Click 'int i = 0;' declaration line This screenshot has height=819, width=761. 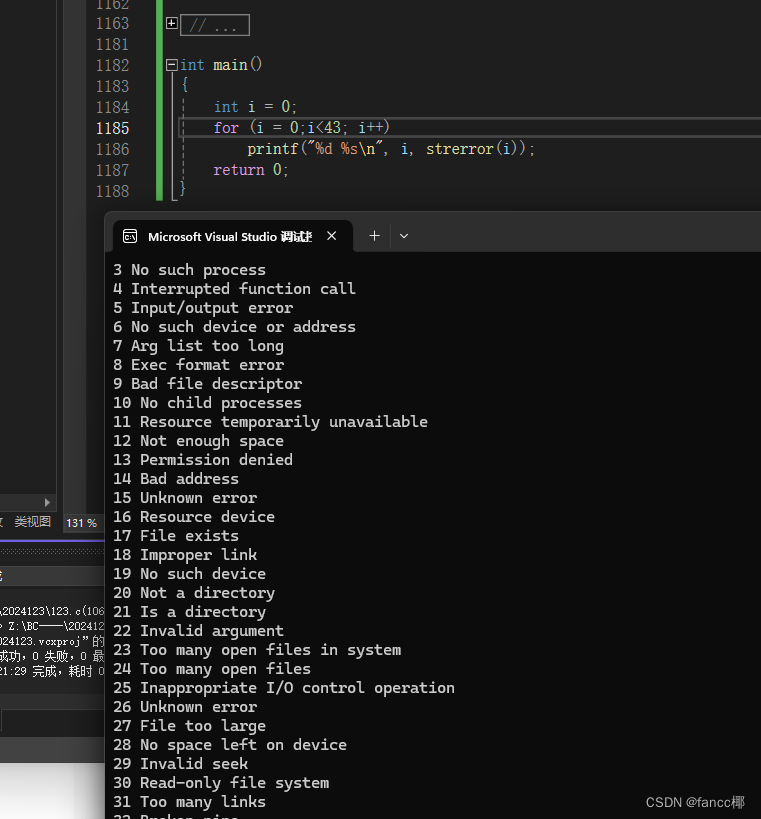[255, 107]
